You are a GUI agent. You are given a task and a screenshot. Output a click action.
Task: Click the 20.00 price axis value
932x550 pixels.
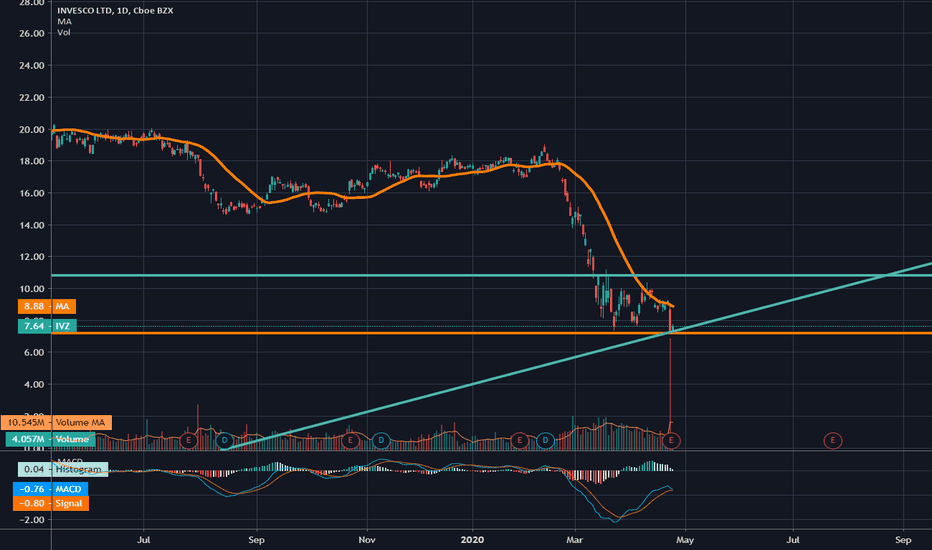[x=32, y=130]
